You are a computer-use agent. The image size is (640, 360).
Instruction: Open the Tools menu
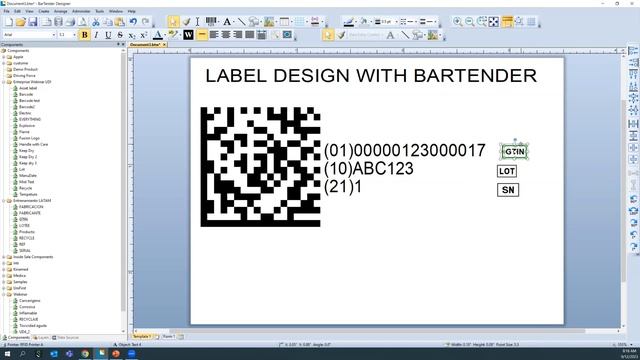click(x=100, y=11)
